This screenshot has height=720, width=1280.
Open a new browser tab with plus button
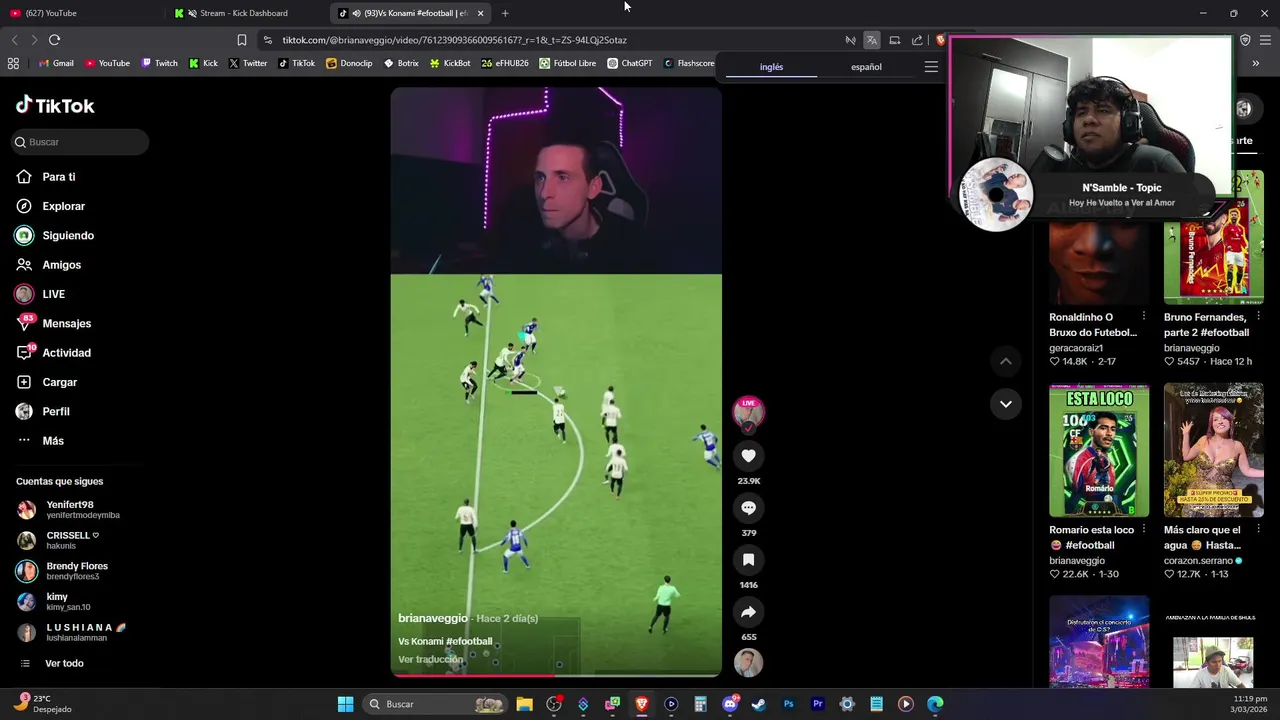(505, 13)
